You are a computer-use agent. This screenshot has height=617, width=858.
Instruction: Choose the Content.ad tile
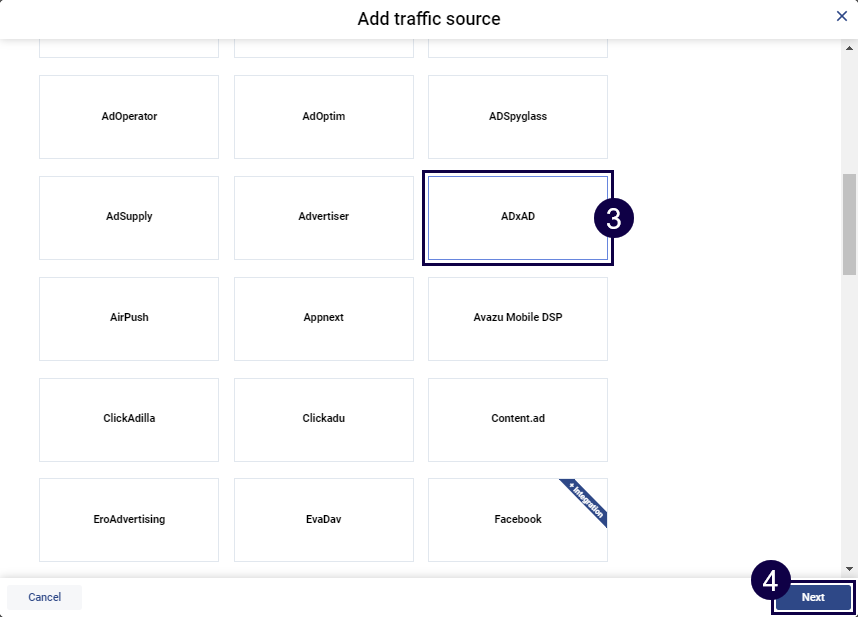point(518,419)
